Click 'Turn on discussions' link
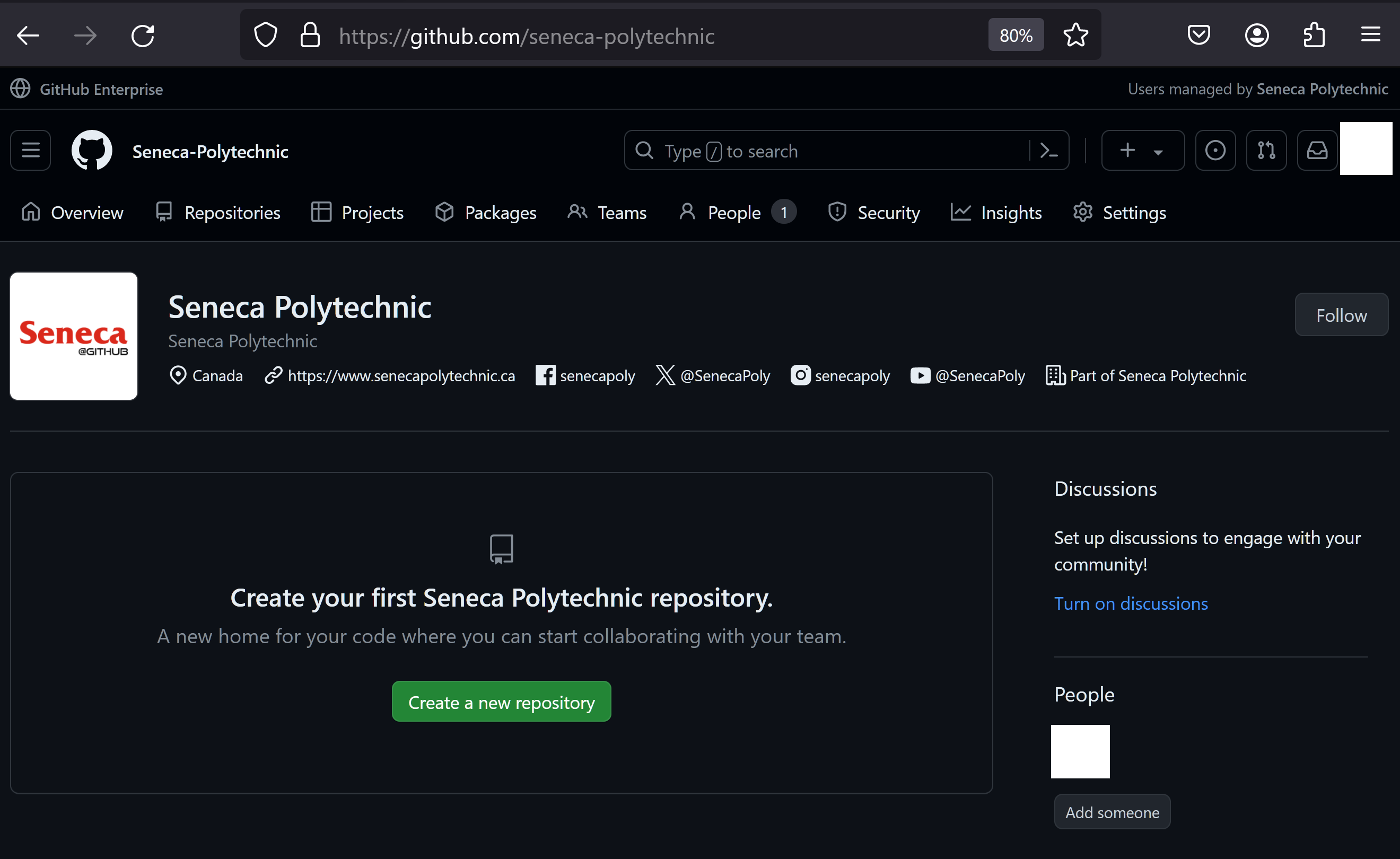Viewport: 1400px width, 859px height. [1131, 603]
